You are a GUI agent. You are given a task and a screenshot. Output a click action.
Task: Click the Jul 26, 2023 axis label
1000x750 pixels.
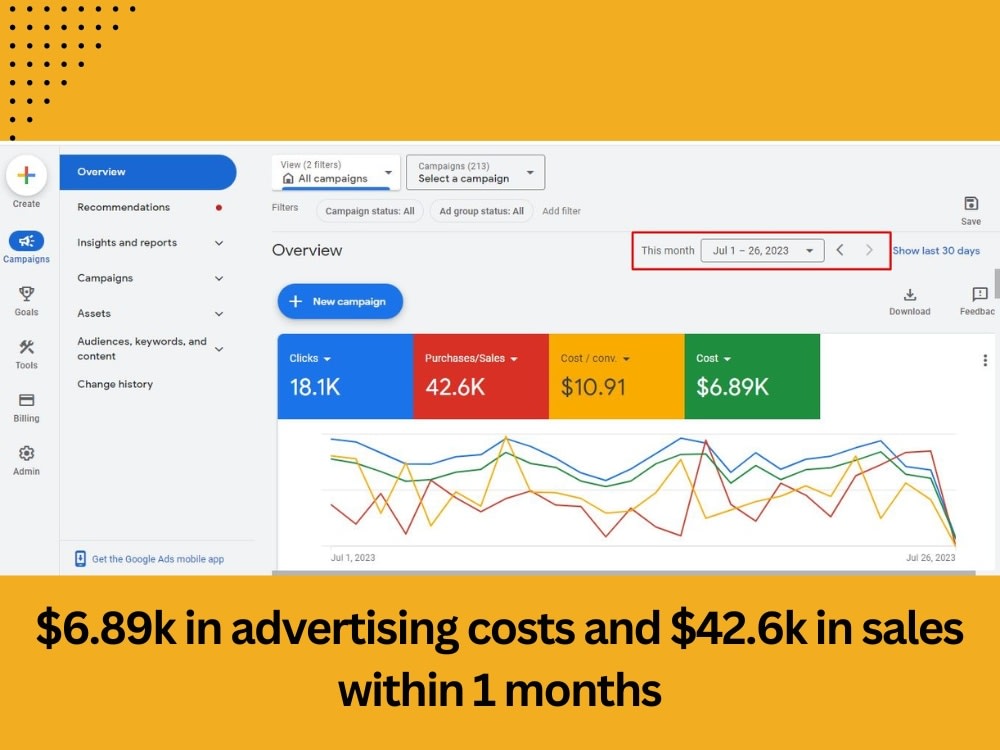click(930, 557)
